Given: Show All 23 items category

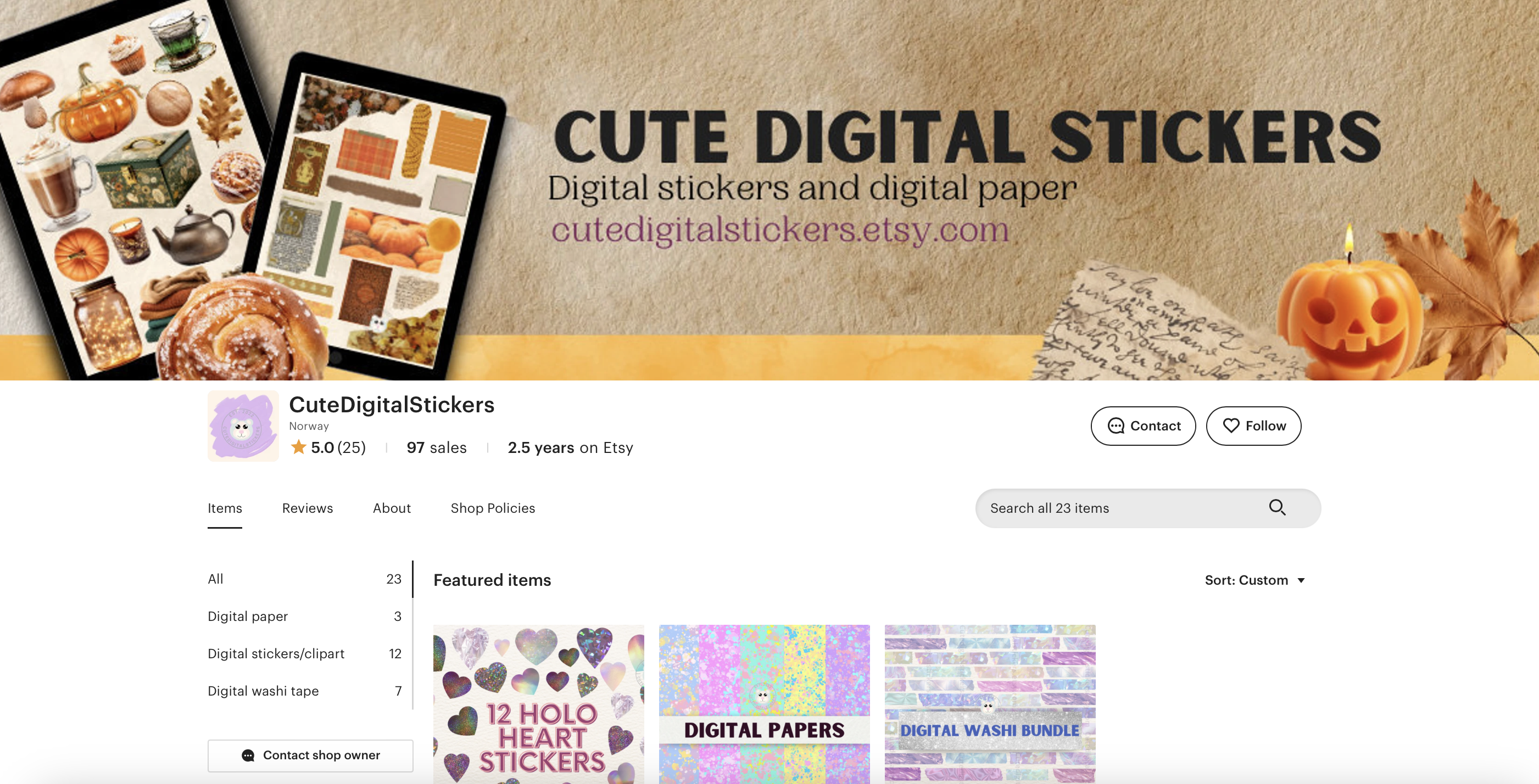Looking at the screenshot, I should (x=305, y=579).
